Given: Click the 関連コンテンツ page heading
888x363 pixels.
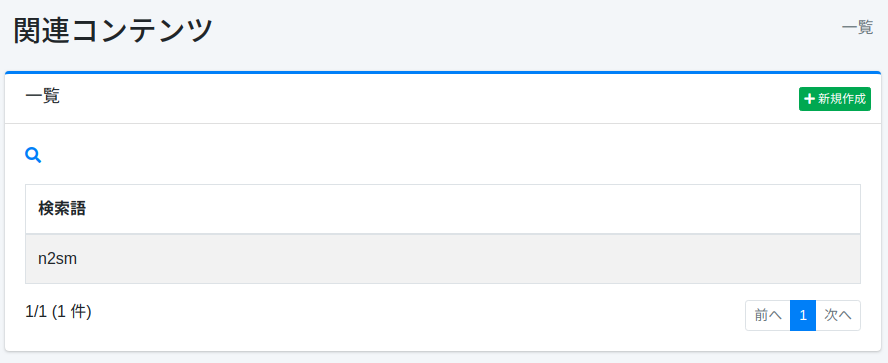Looking at the screenshot, I should click(x=113, y=30).
